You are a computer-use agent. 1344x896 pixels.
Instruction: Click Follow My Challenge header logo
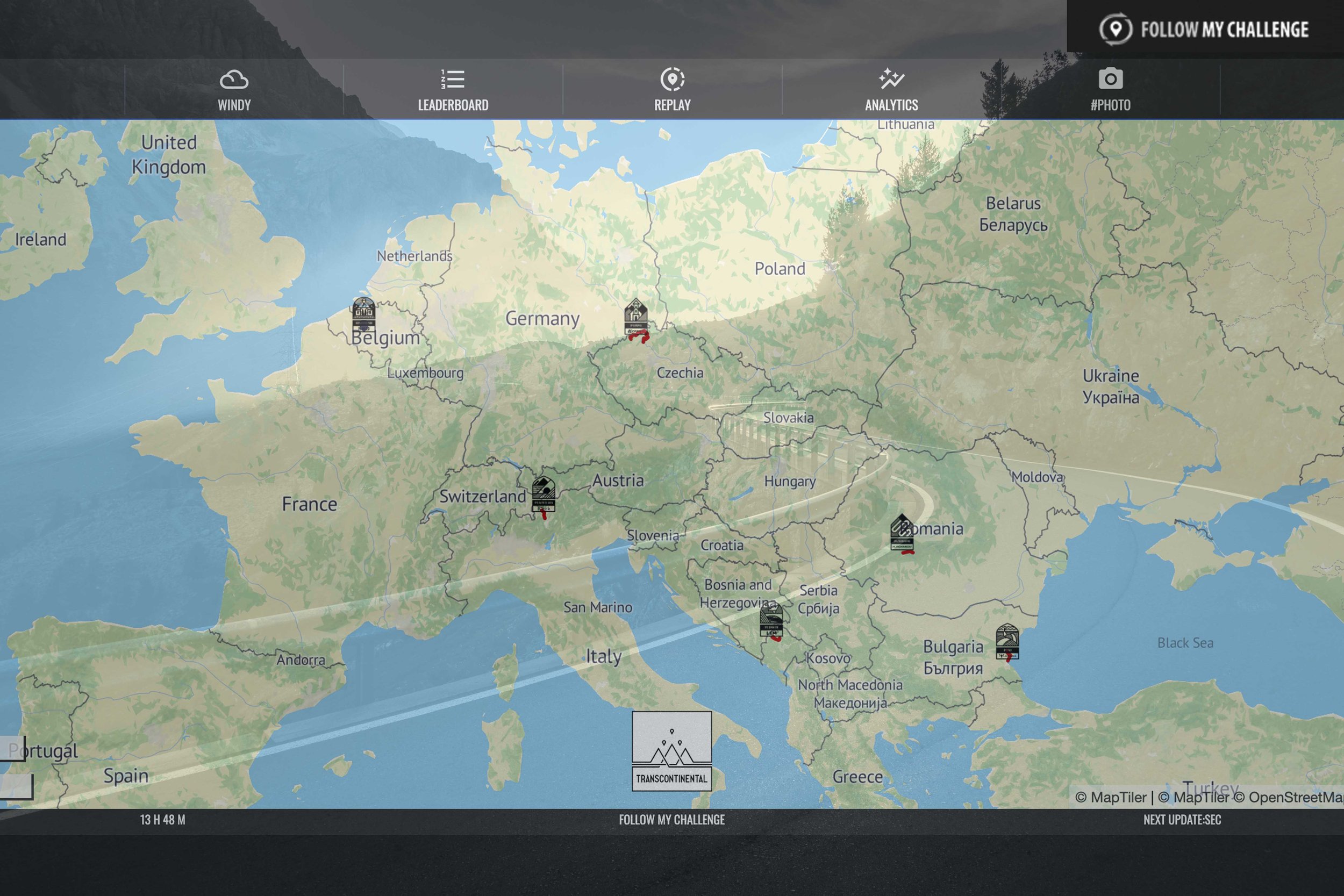pos(1204,28)
